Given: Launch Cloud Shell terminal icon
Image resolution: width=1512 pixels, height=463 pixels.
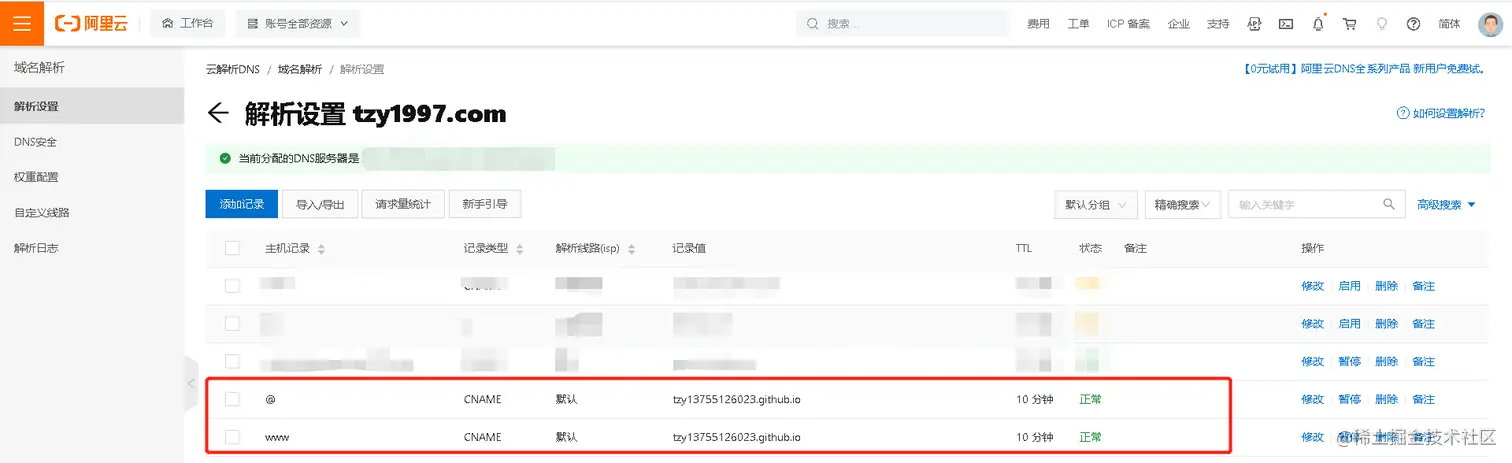Looking at the screenshot, I should (x=1286, y=23).
